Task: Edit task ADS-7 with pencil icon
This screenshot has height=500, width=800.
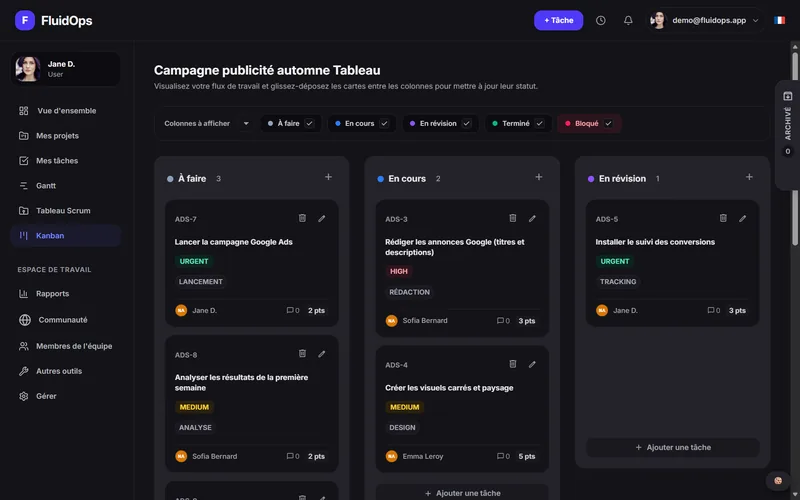Action: [x=321, y=218]
